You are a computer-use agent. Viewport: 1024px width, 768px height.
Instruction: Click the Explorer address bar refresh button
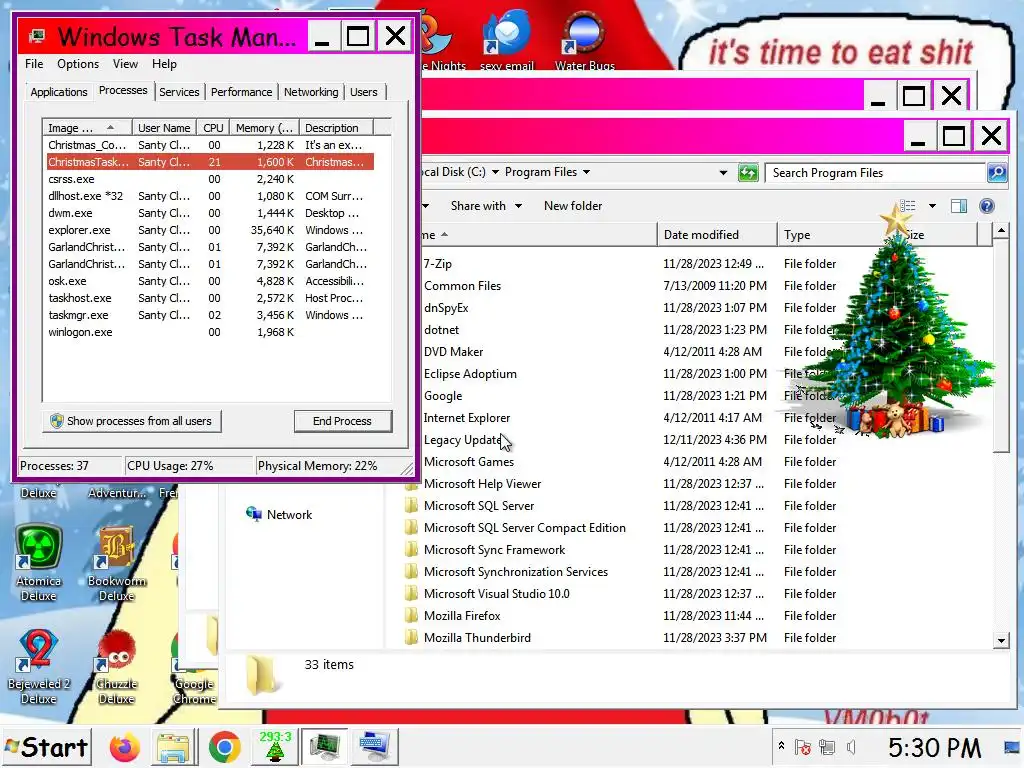748,173
